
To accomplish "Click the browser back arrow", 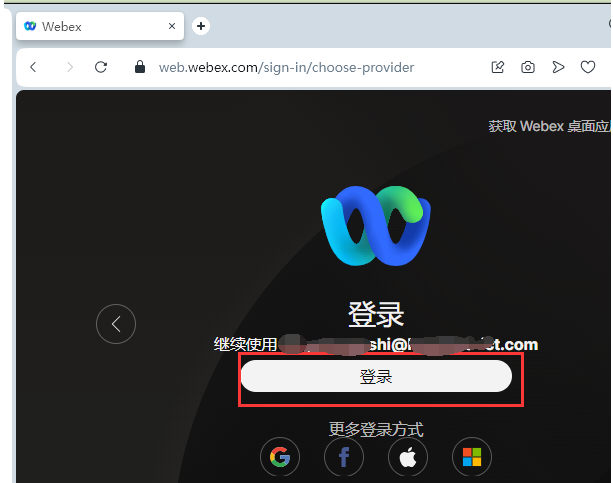I will click(x=33, y=67).
